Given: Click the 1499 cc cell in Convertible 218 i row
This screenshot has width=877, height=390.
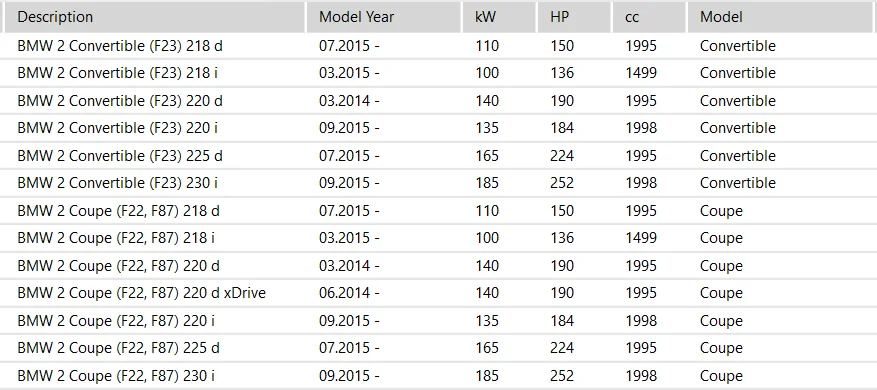Looking at the screenshot, I should tap(641, 73).
